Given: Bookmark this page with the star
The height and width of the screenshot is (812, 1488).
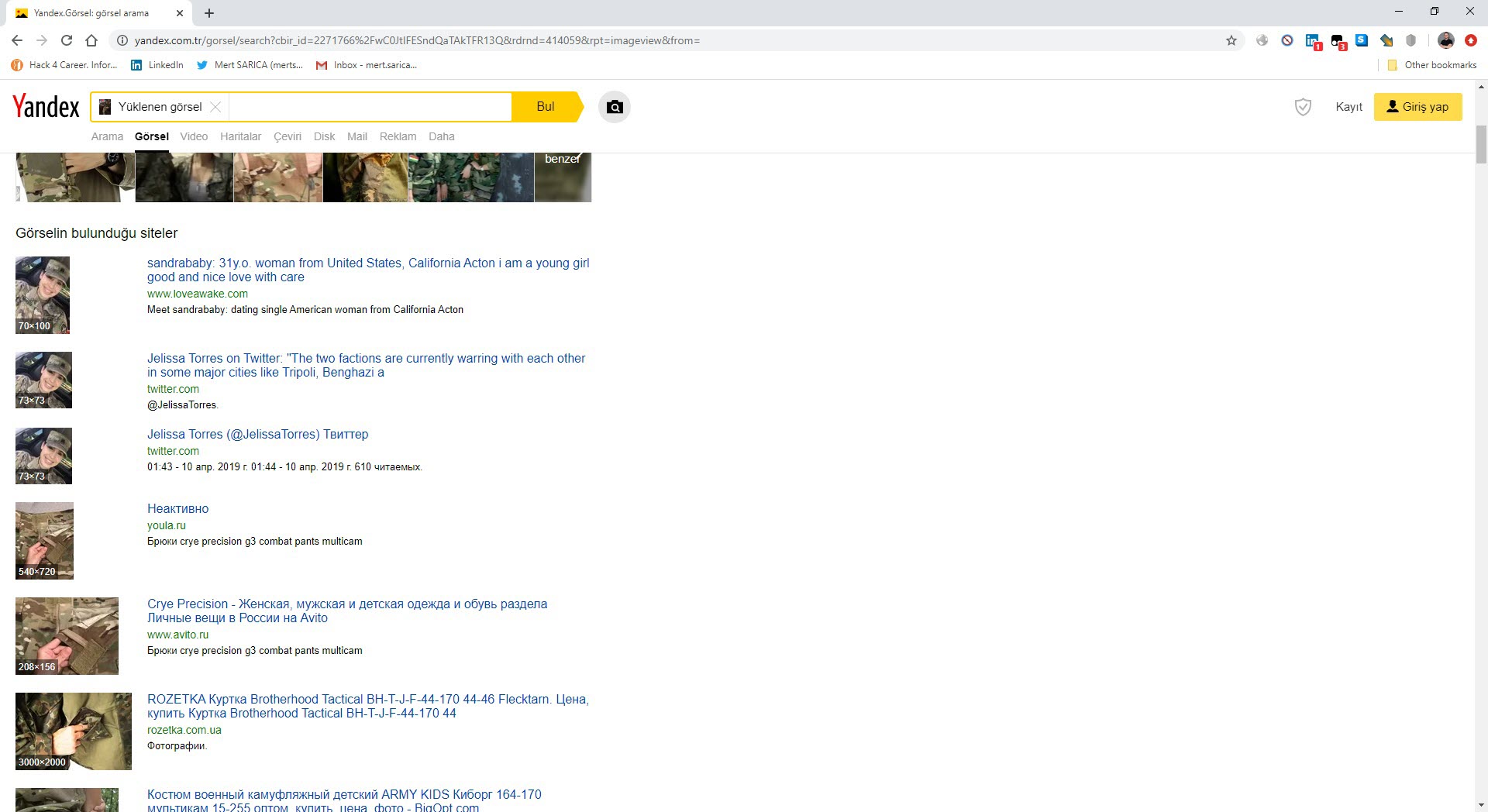Looking at the screenshot, I should pos(1231,40).
